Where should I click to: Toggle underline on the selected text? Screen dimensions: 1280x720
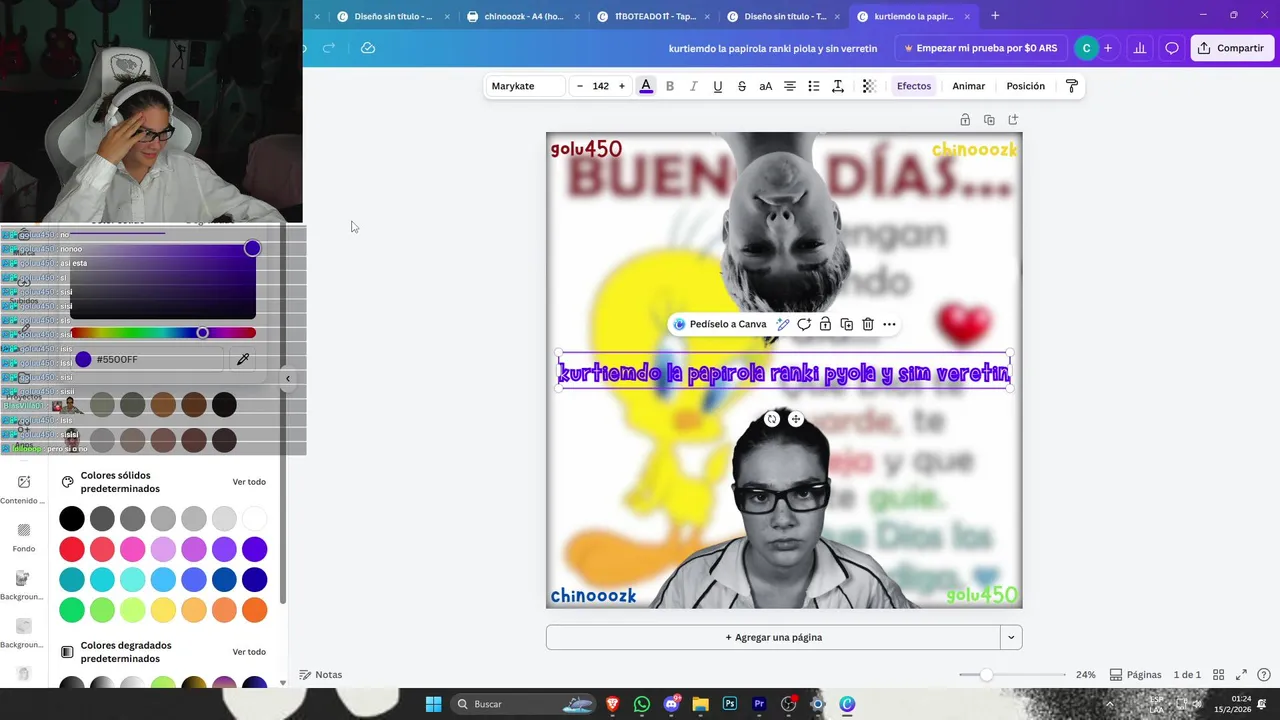tap(718, 86)
